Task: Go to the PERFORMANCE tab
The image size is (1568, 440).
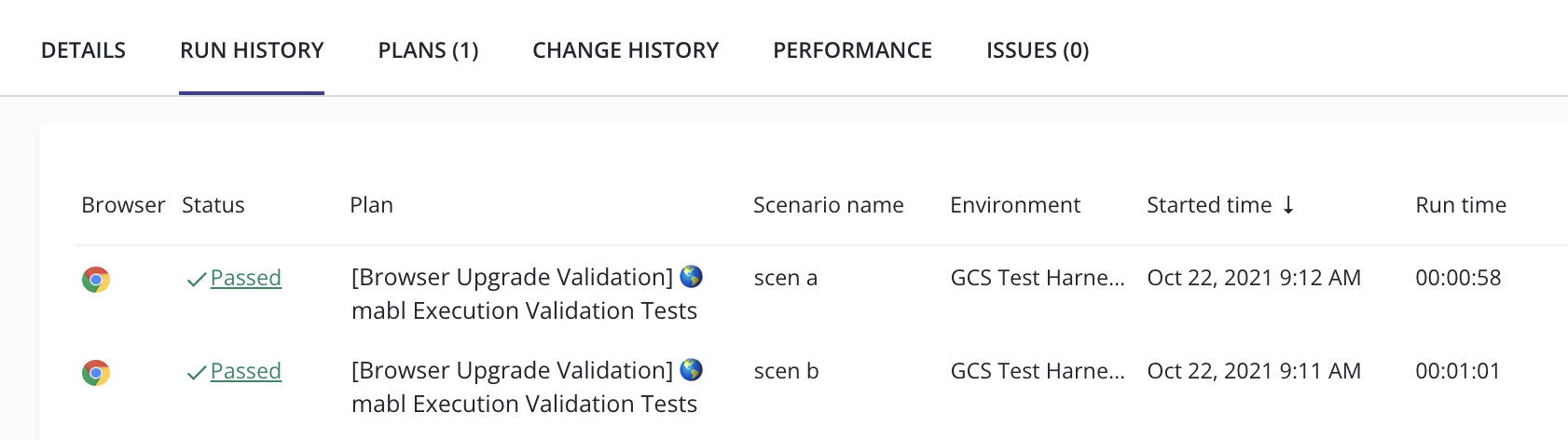Action: [852, 50]
